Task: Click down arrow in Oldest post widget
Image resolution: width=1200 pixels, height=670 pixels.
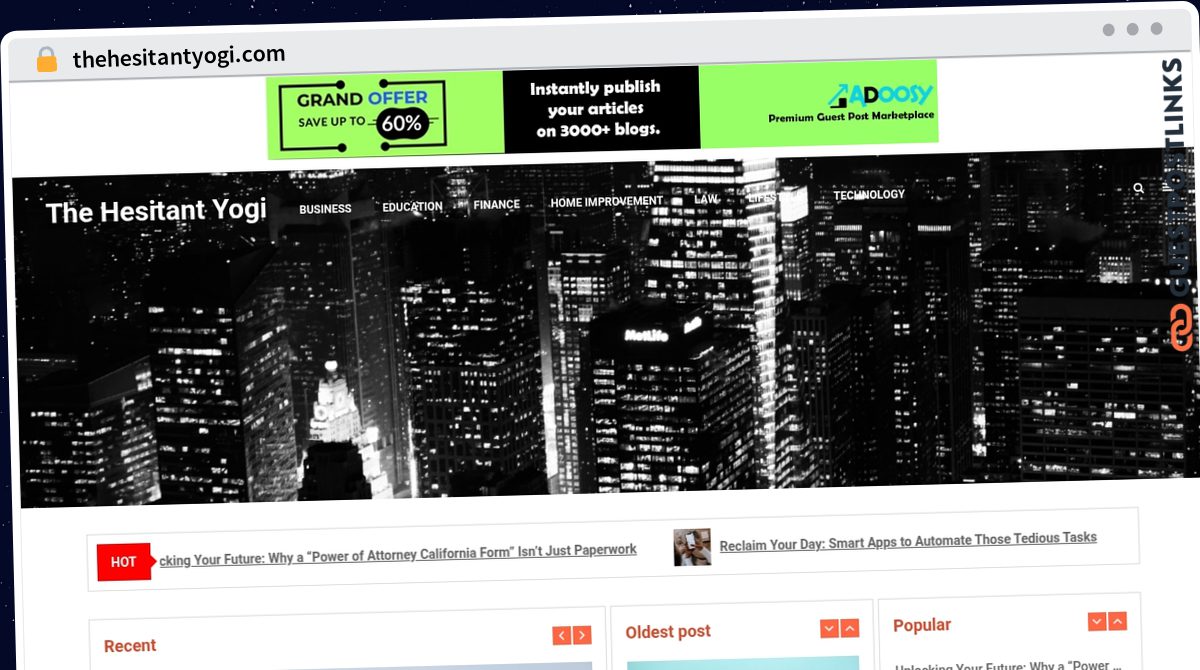Action: pos(829,628)
